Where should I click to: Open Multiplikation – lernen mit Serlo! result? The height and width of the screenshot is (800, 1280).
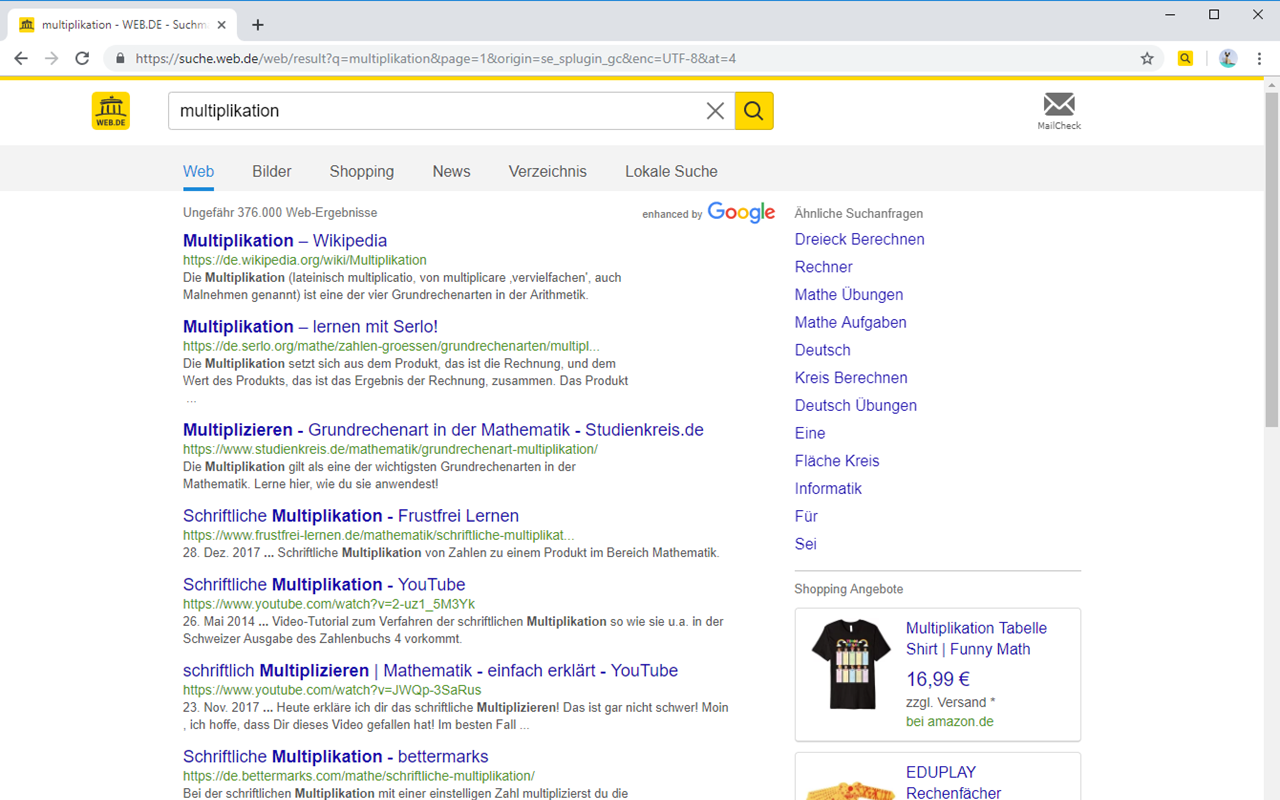pyautogui.click(x=310, y=326)
